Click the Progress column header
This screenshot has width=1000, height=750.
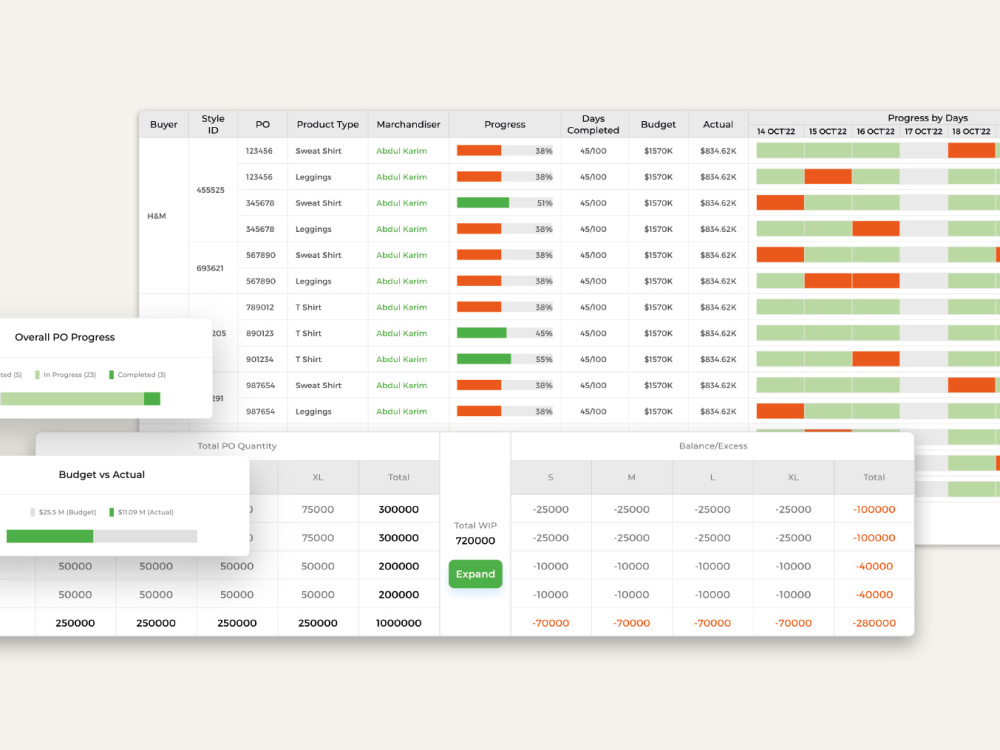pos(504,124)
